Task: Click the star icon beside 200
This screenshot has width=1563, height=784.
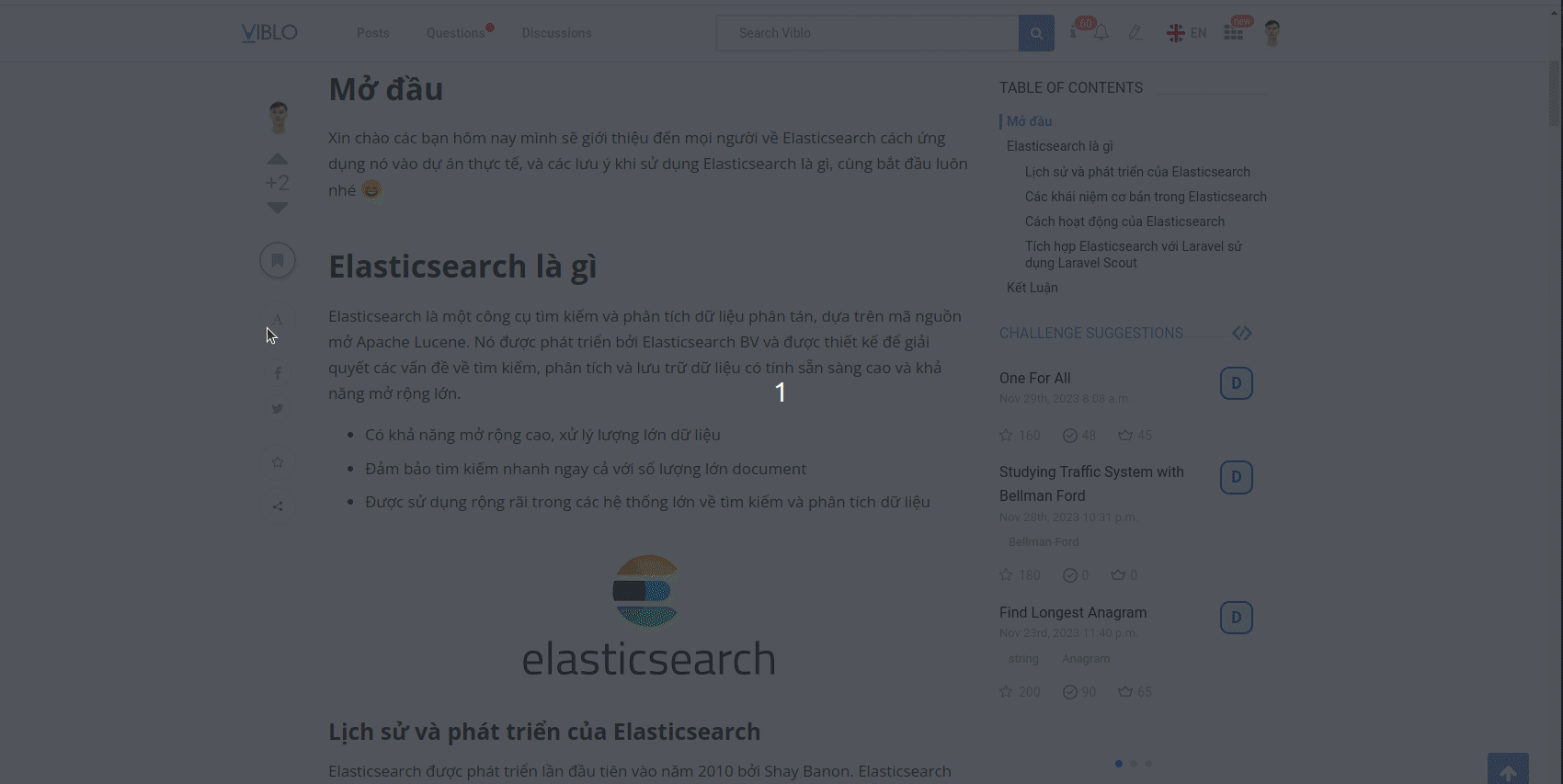Action: [1007, 691]
